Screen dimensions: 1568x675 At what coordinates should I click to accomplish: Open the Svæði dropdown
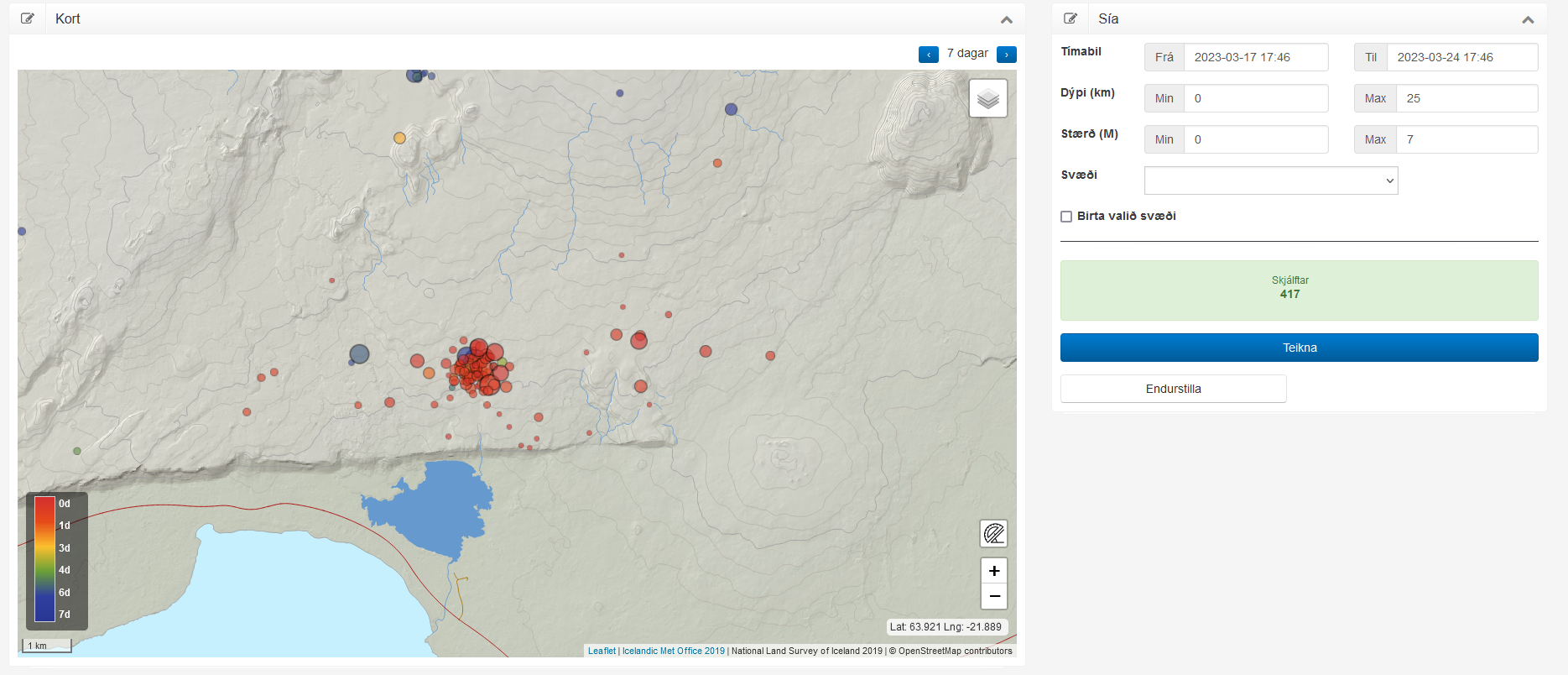tap(1270, 181)
